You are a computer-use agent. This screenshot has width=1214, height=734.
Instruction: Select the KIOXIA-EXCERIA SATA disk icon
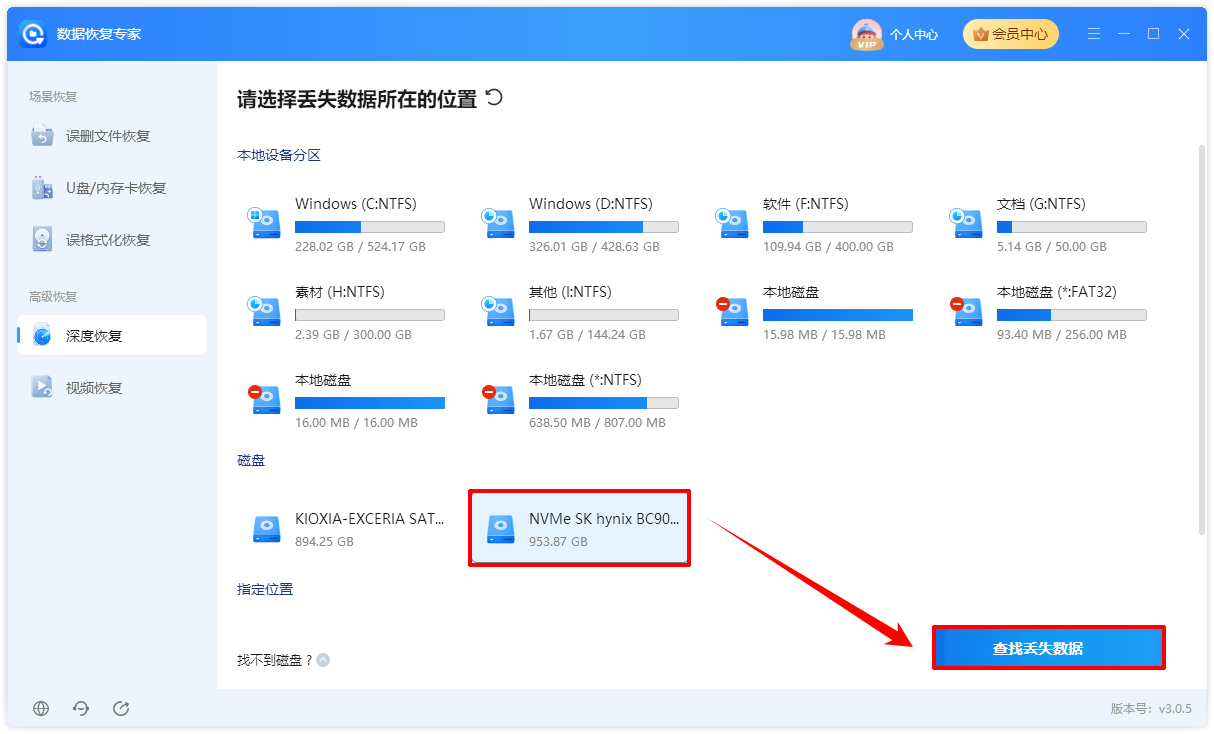click(267, 529)
